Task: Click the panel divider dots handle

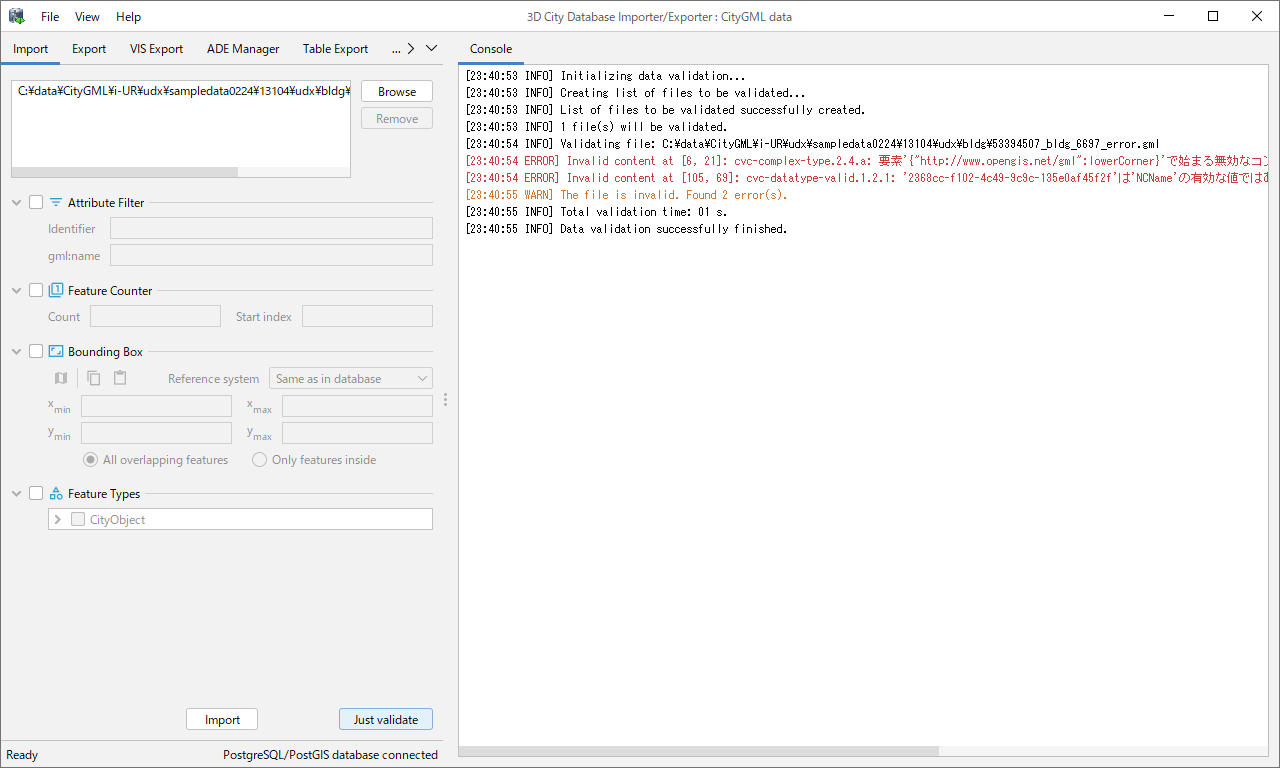Action: (445, 400)
